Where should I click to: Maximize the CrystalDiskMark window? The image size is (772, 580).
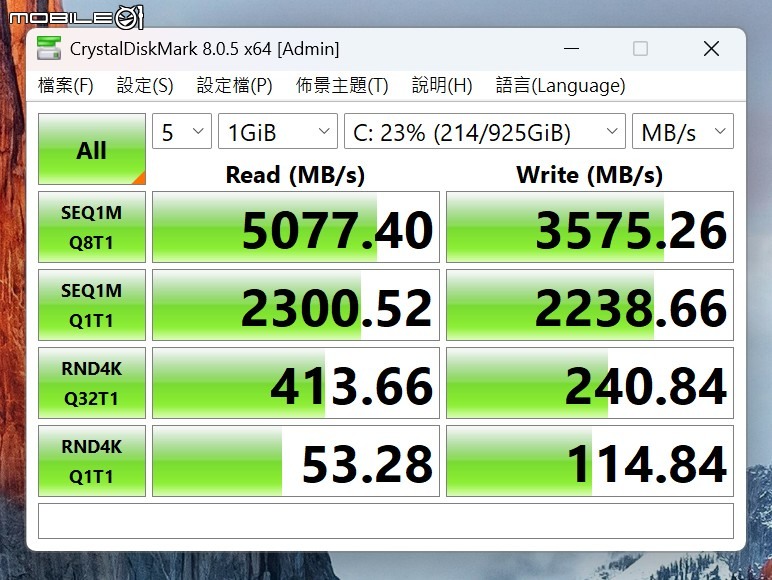[x=640, y=49]
